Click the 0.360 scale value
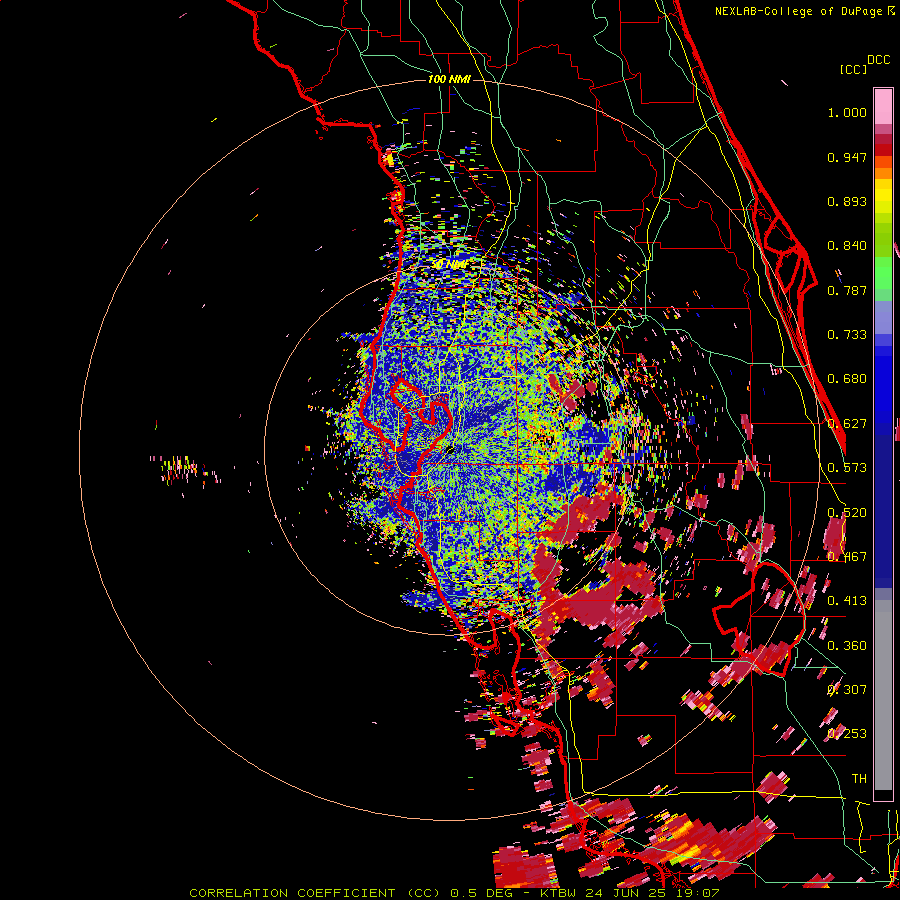Screen dimensions: 900x900 pos(847,646)
